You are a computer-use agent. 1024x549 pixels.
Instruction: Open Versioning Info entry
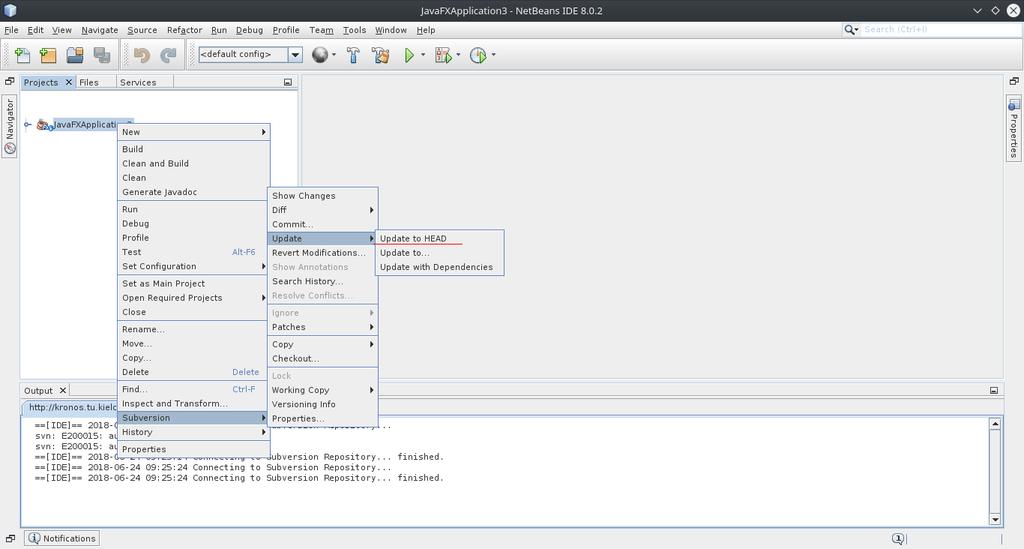[x=323, y=405]
